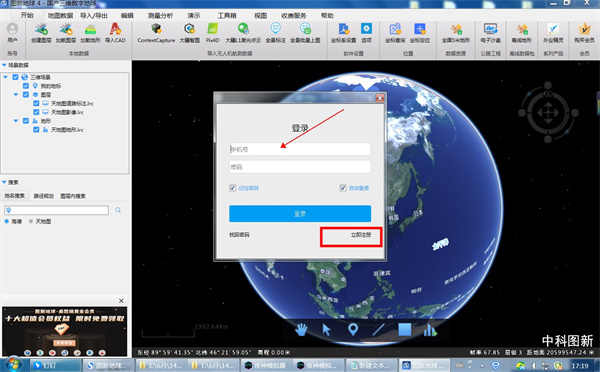This screenshot has width=600, height=372.
Task: Click the 大疆L1激光点云 icon
Action: [x=243, y=29]
